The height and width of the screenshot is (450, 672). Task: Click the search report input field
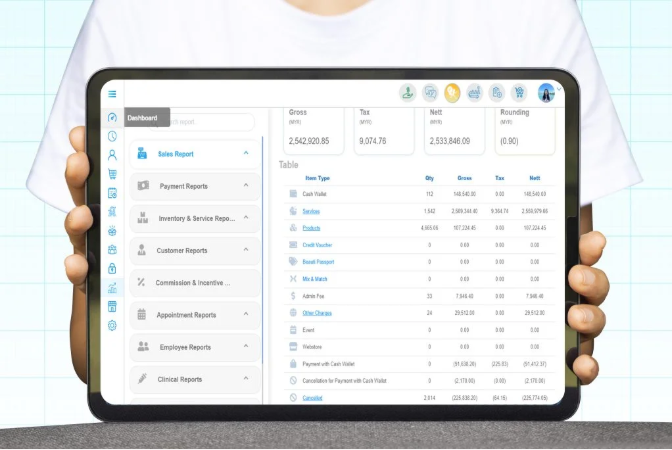click(x=210, y=122)
